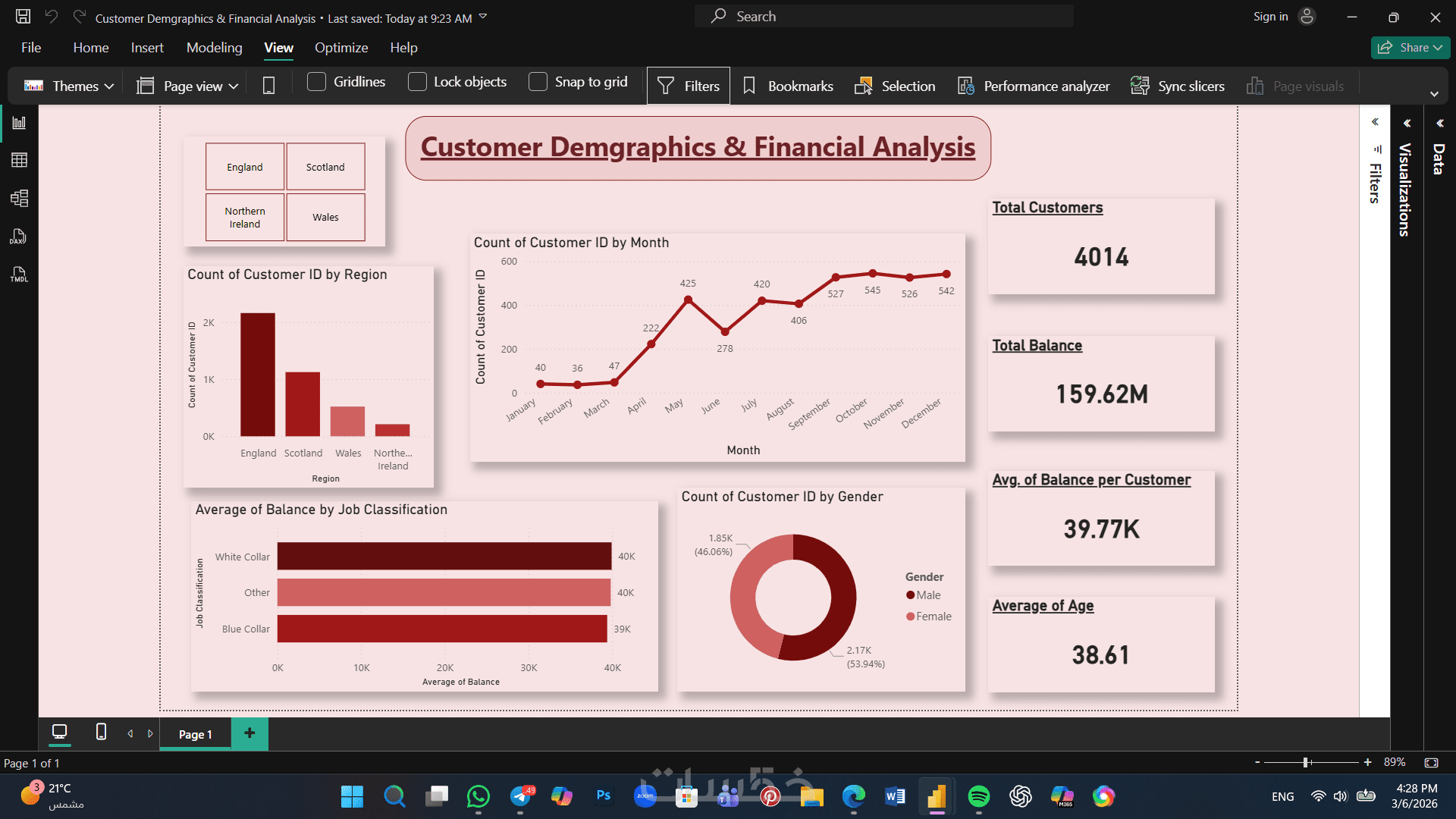Open Model view from the left sidebar
This screenshot has width=1456, height=819.
coord(19,199)
